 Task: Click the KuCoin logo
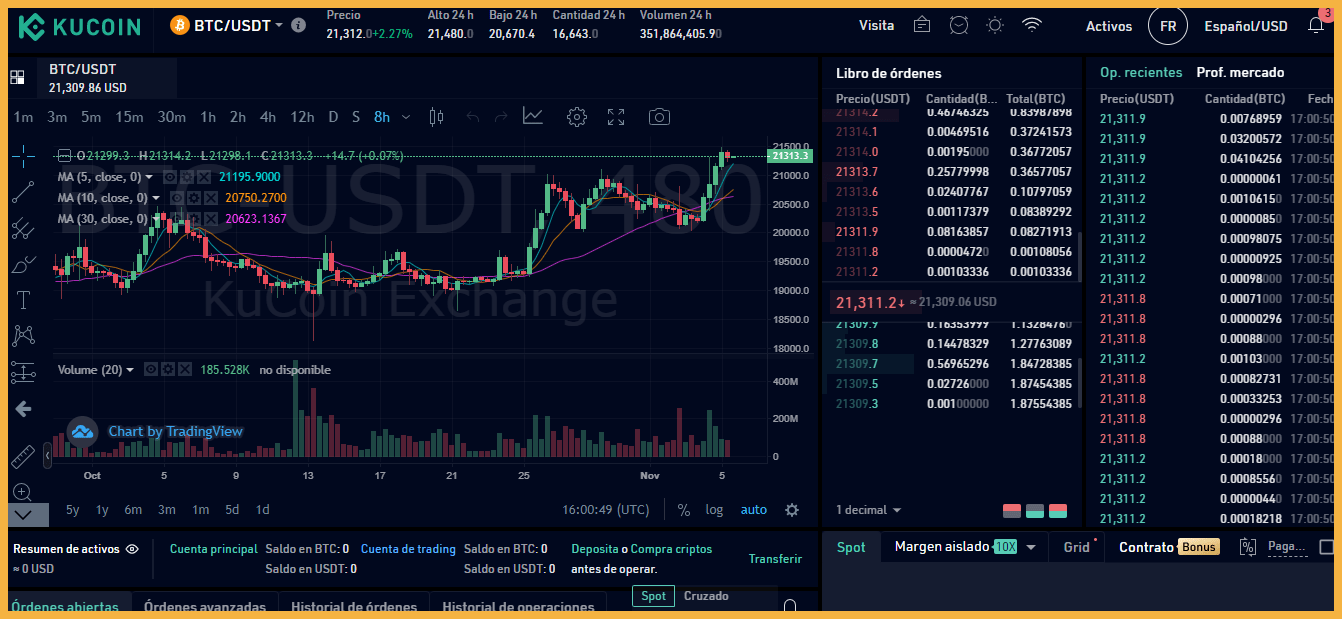(80, 26)
